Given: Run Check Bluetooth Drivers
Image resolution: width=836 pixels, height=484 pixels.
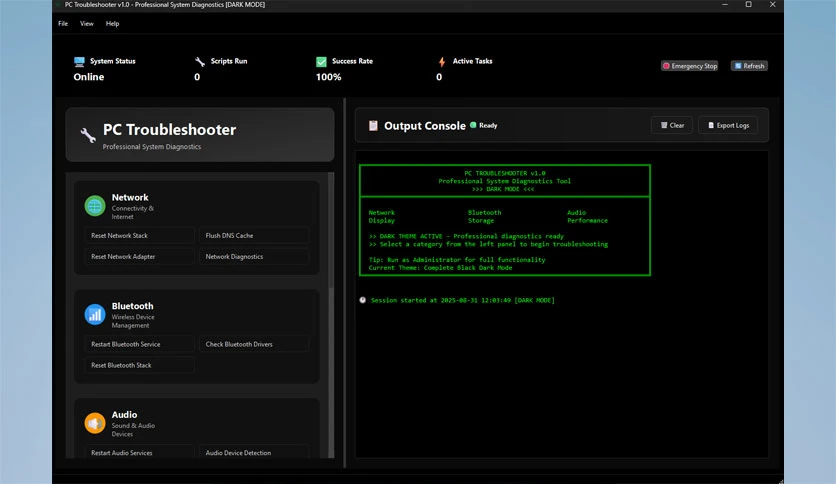Looking at the screenshot, I should pos(254,344).
